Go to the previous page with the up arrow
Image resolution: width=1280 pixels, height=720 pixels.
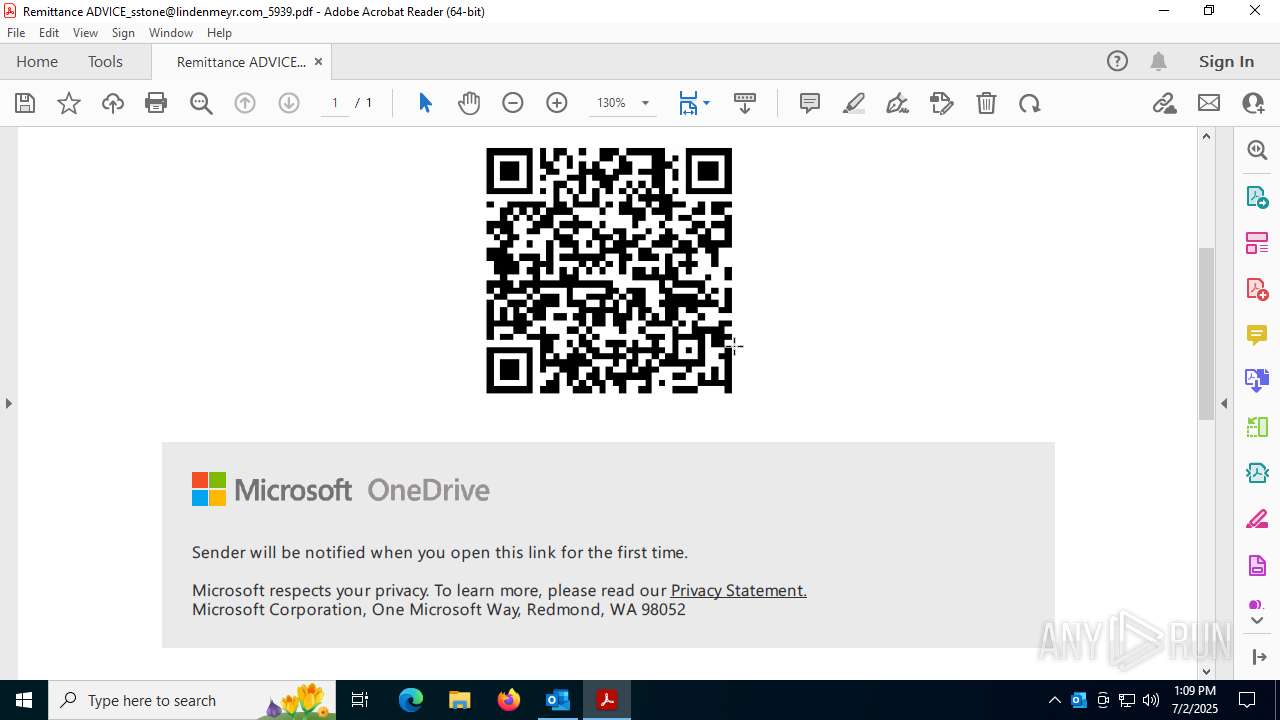tap(245, 103)
